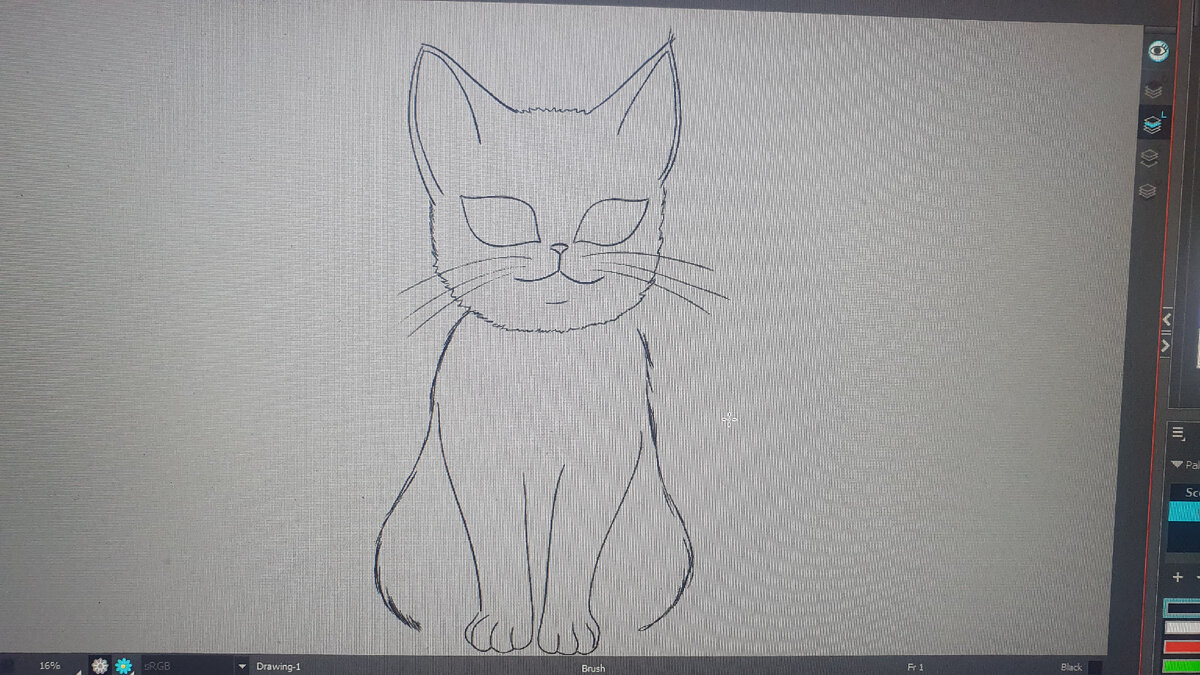
Task: Expand side panel with right chevron arrow
Action: [x=1165, y=346]
